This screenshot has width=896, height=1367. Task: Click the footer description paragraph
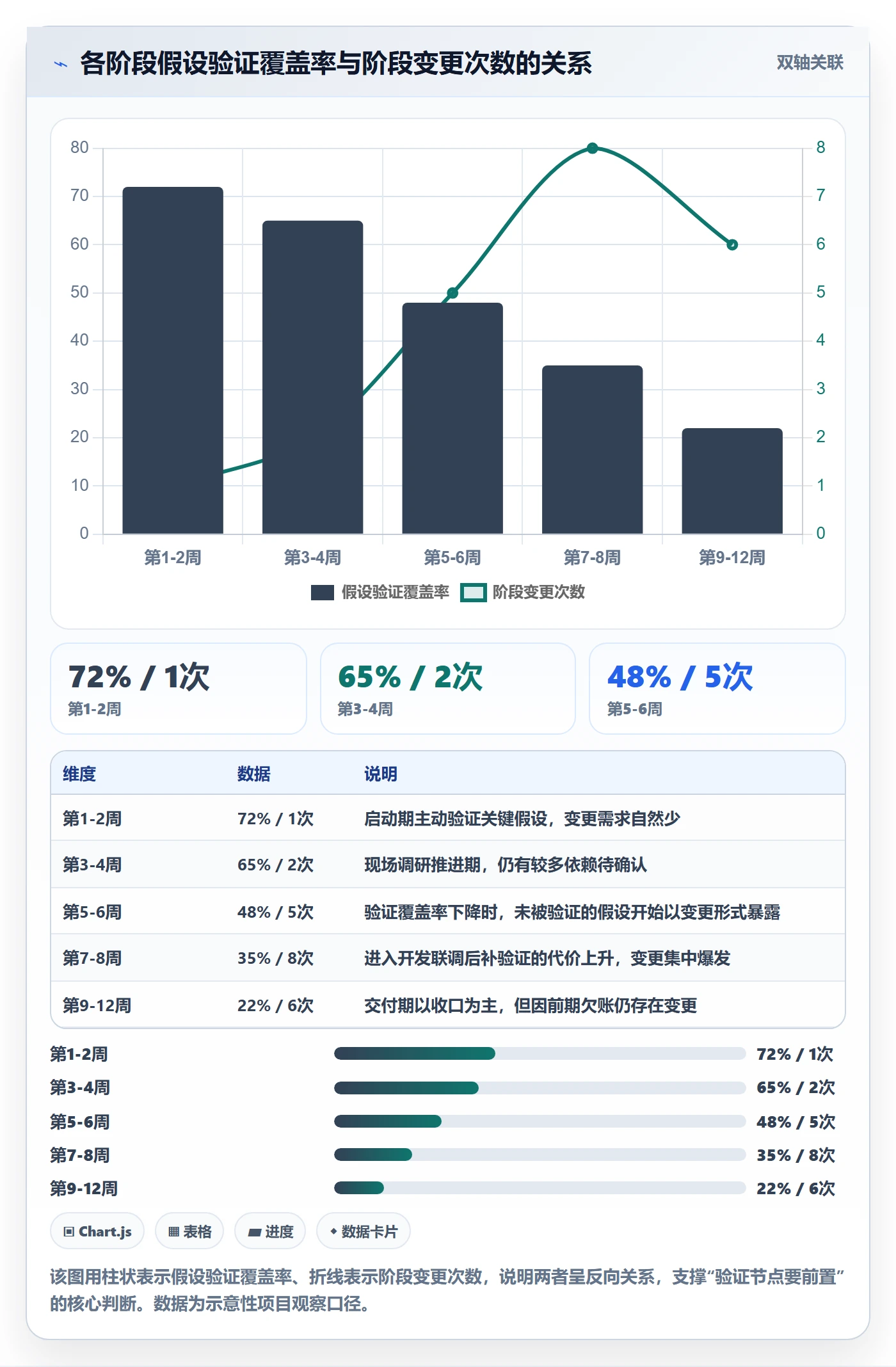[x=447, y=1290]
